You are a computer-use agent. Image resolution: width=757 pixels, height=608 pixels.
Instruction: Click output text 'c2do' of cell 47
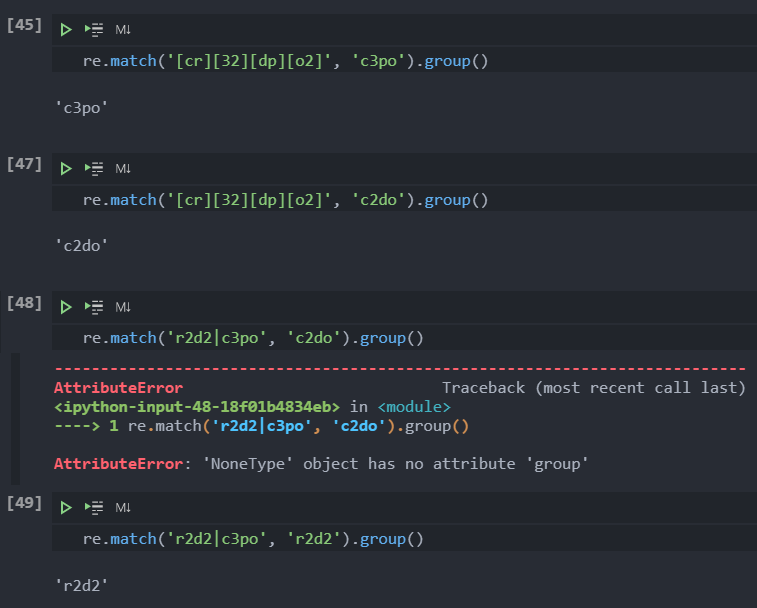(x=82, y=246)
